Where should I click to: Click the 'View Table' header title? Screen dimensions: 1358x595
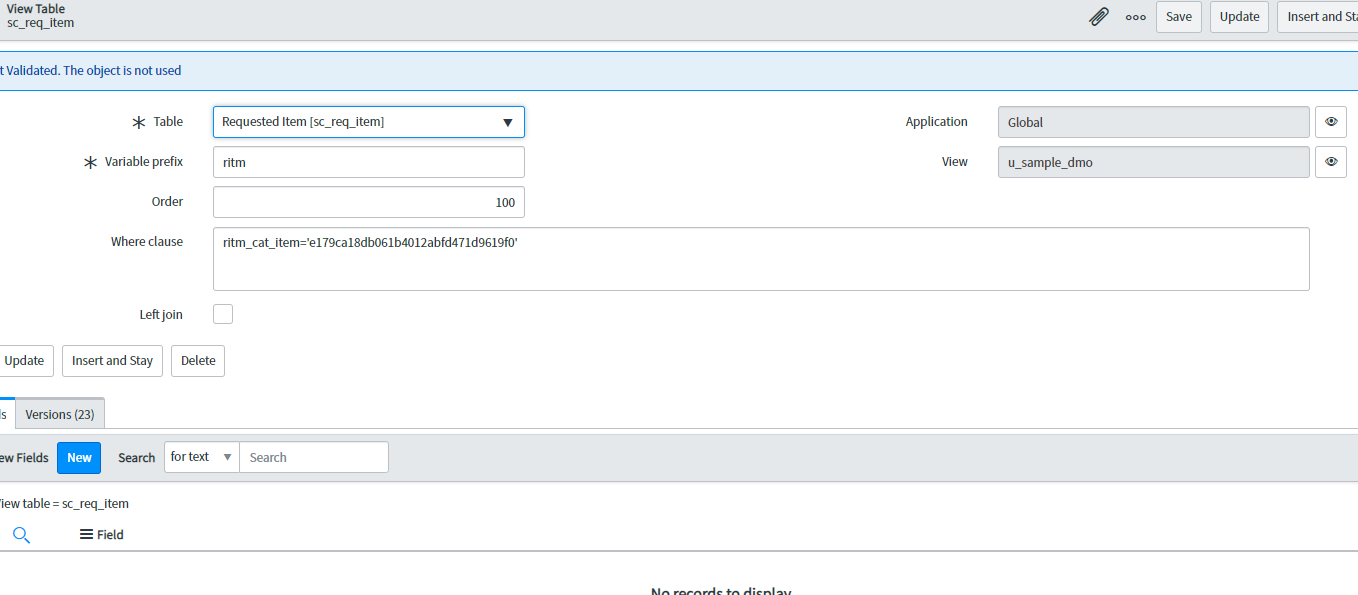point(36,9)
